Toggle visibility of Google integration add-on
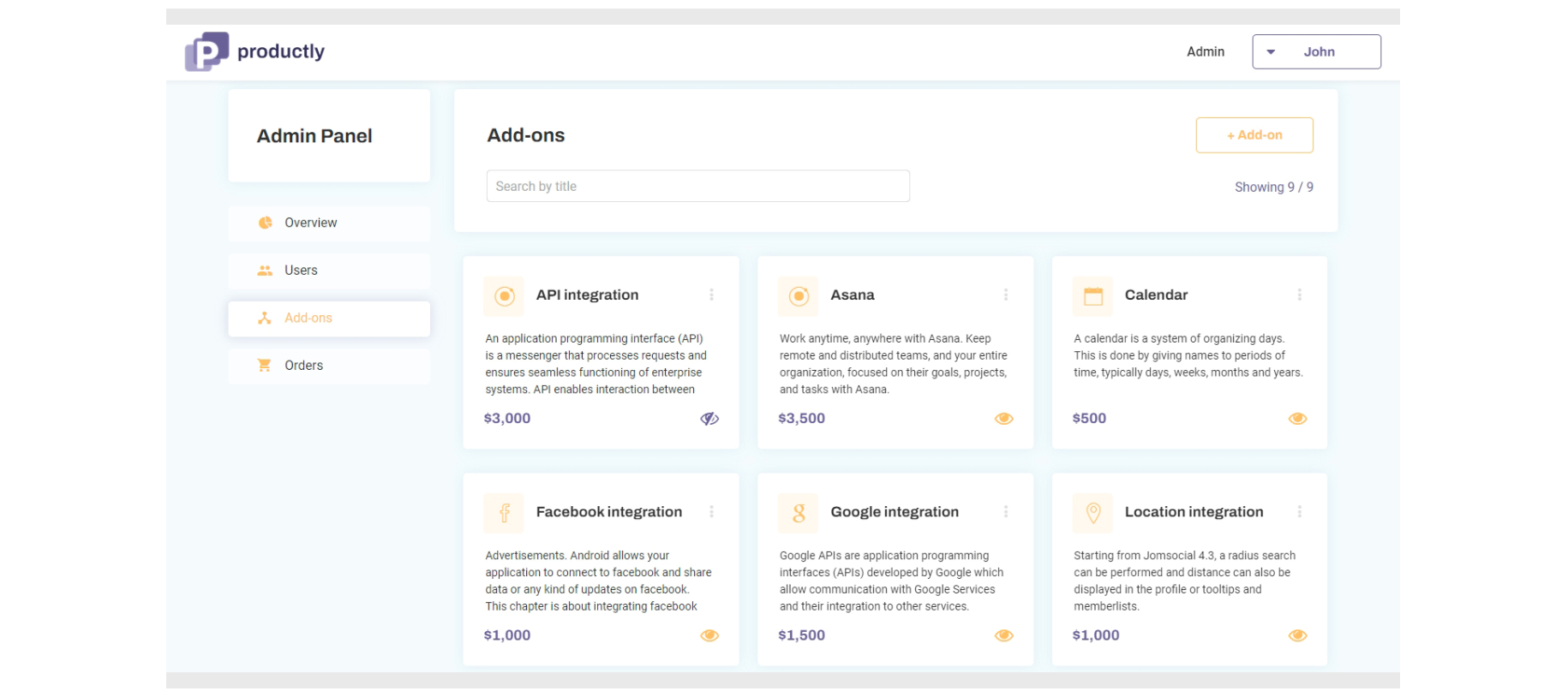Viewport: 1568px width, 697px height. click(1003, 635)
